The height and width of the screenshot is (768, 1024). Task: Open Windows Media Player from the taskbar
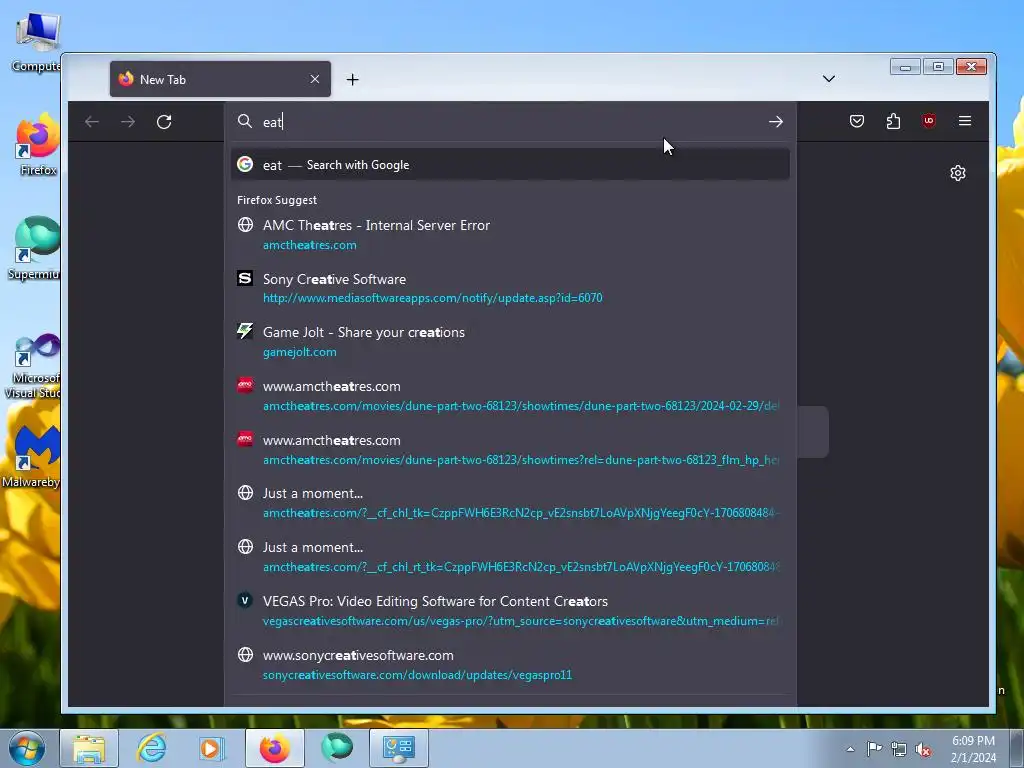click(x=212, y=748)
